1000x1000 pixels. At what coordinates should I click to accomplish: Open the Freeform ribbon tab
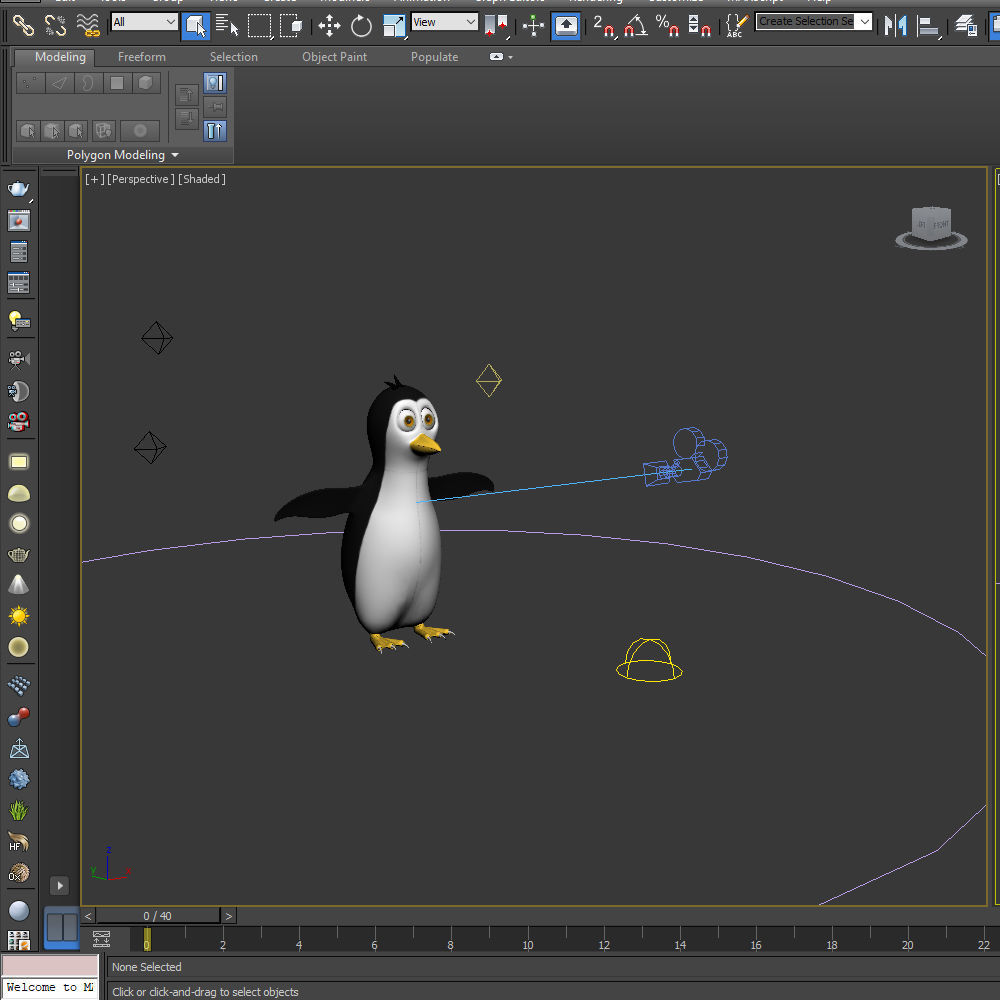click(x=142, y=57)
